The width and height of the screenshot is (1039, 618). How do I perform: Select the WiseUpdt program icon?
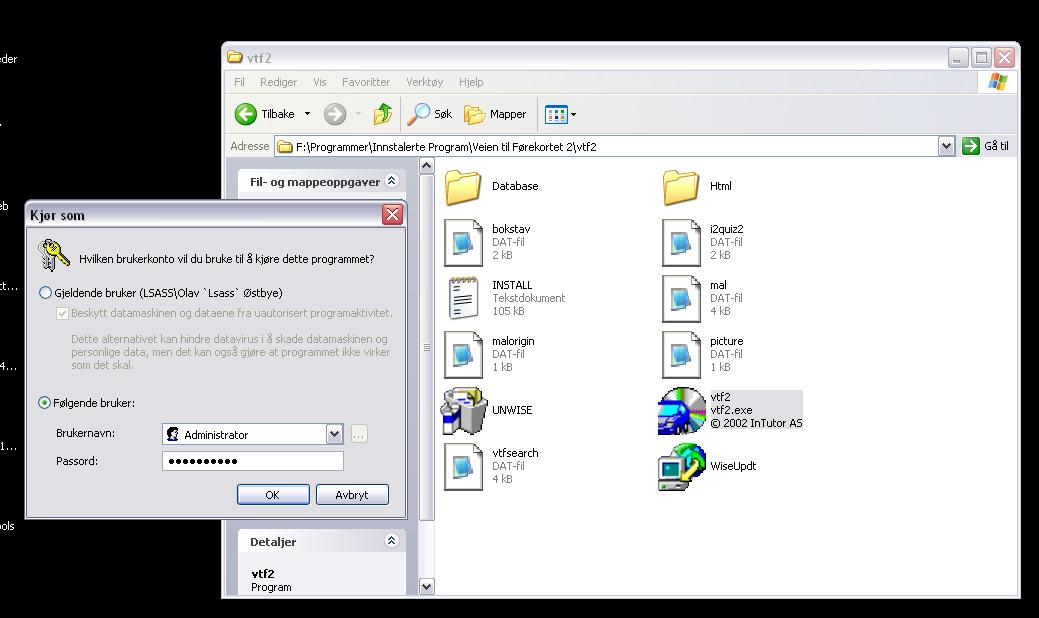click(681, 466)
